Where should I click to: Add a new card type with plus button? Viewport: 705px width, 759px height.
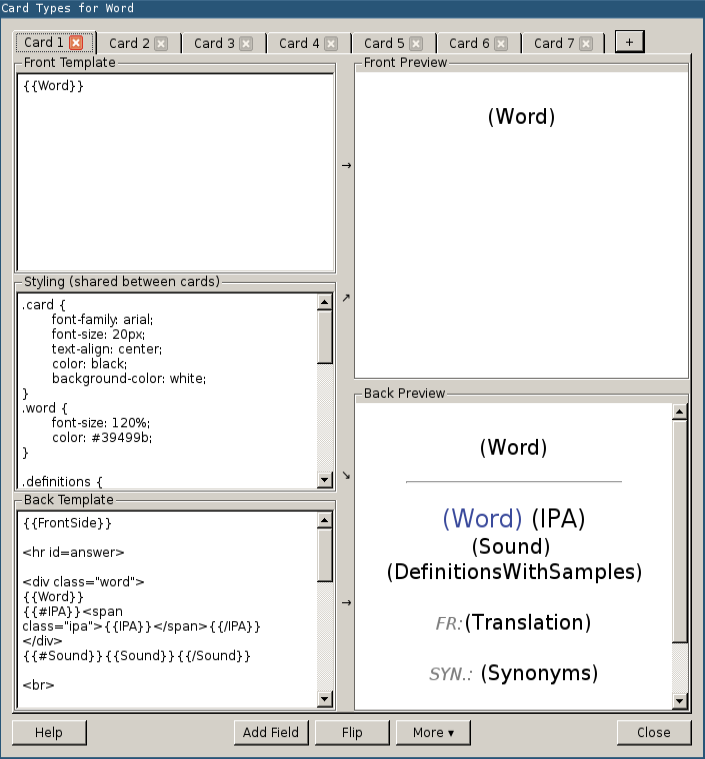629,42
